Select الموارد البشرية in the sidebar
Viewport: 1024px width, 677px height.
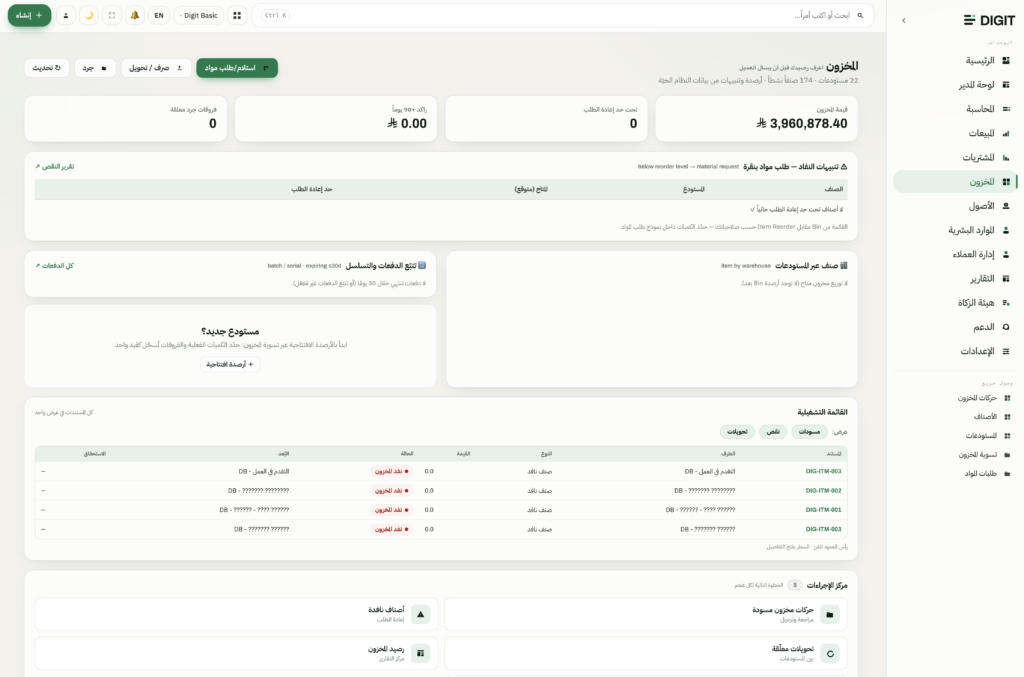[955, 230]
